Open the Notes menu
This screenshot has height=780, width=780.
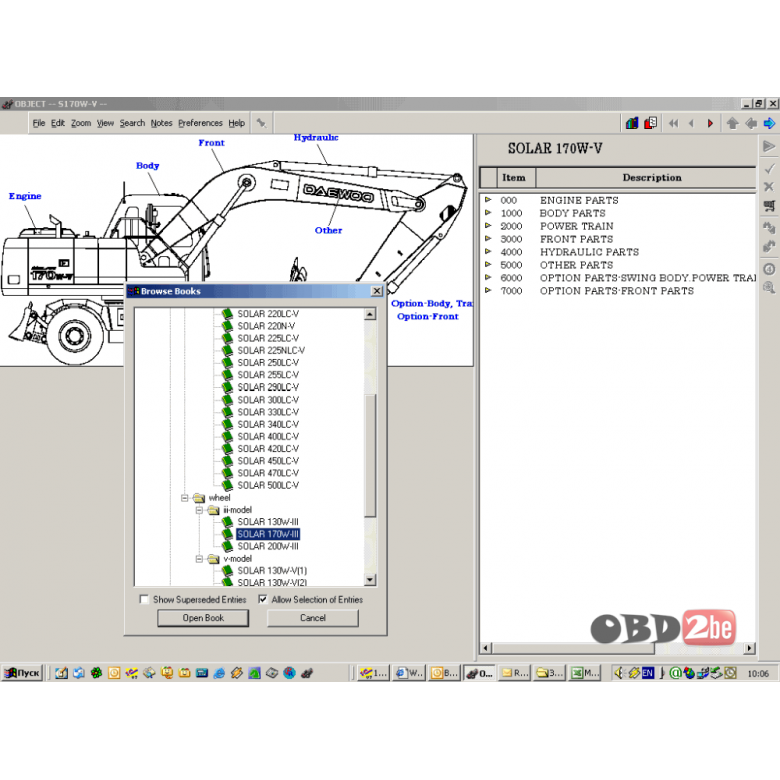pyautogui.click(x=161, y=123)
